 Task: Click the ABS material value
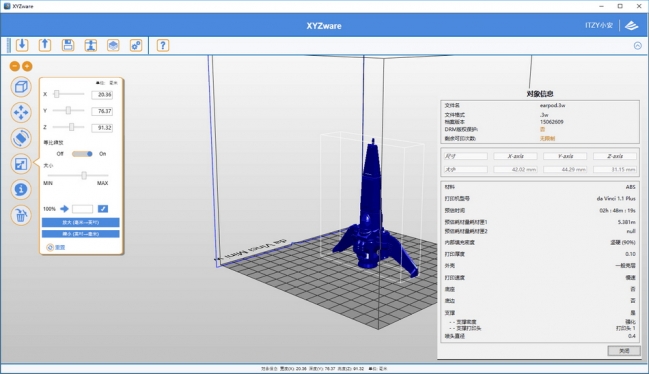tap(630, 187)
